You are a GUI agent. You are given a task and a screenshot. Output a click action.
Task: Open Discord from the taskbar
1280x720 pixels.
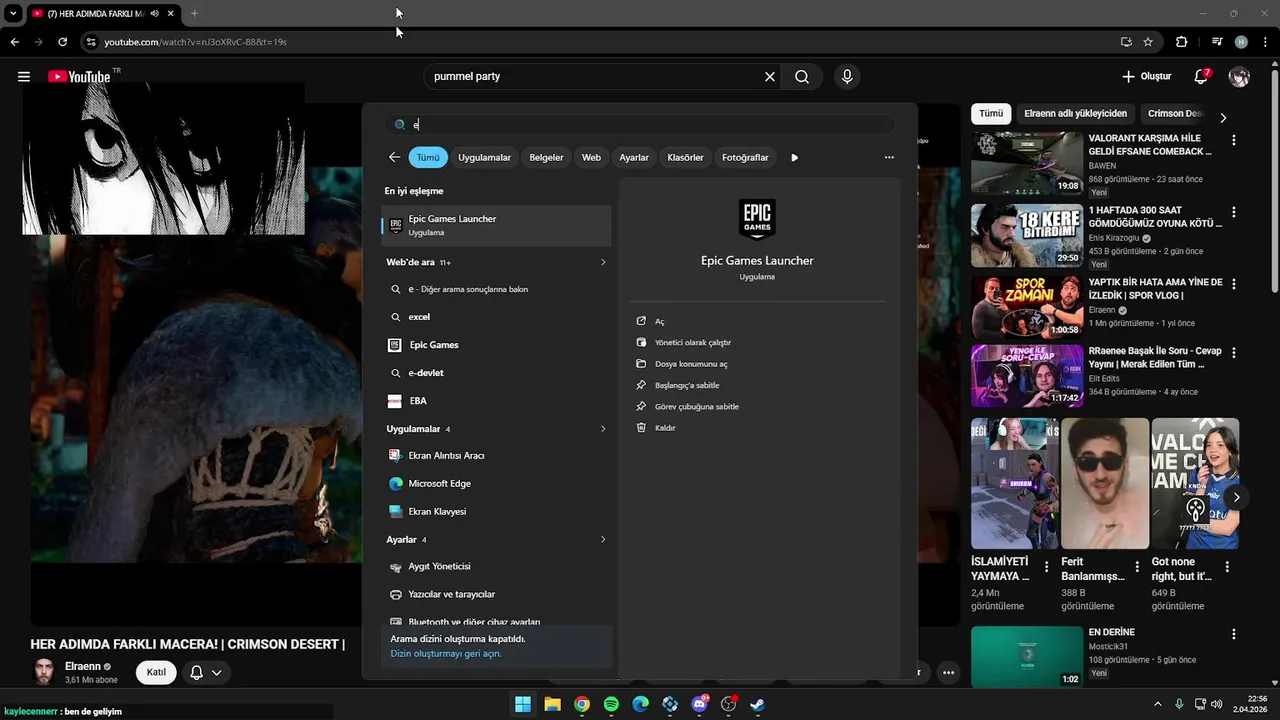[x=699, y=704]
